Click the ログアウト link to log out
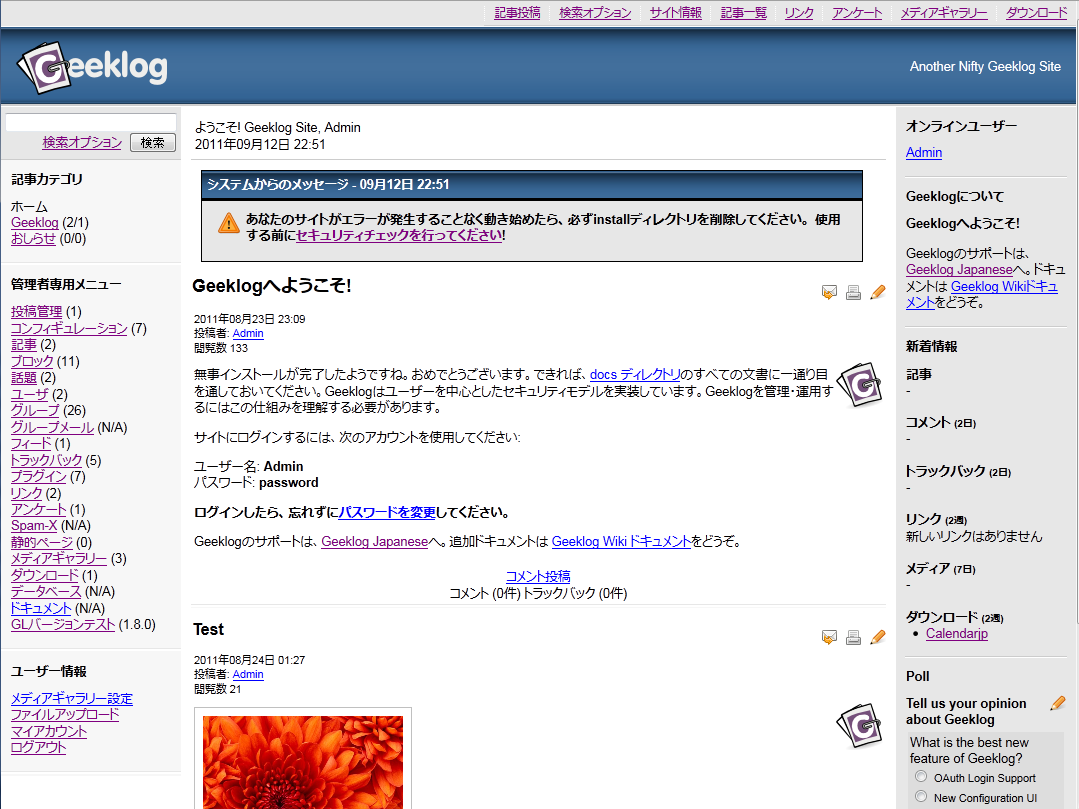 tap(38, 747)
